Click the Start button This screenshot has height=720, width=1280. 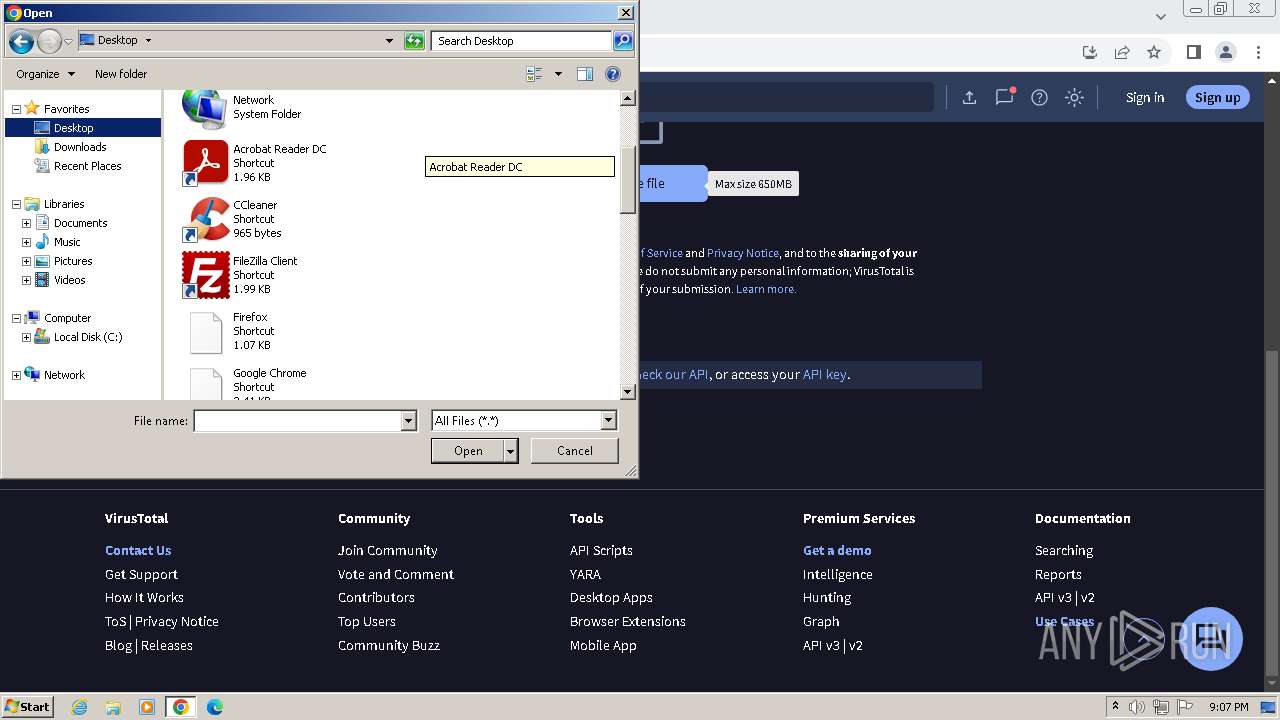(x=28, y=706)
